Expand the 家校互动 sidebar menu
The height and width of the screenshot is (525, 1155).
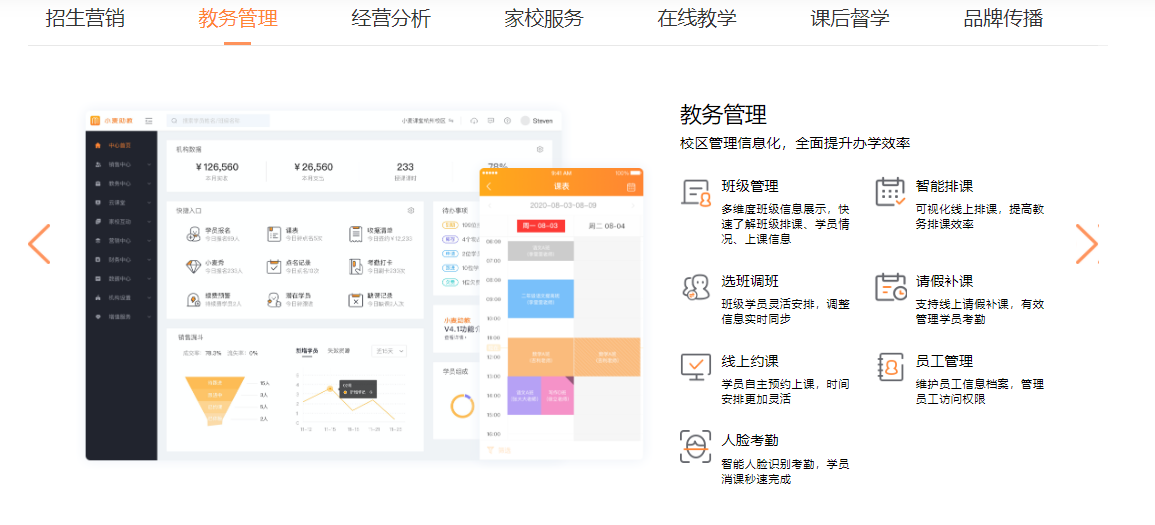122,222
